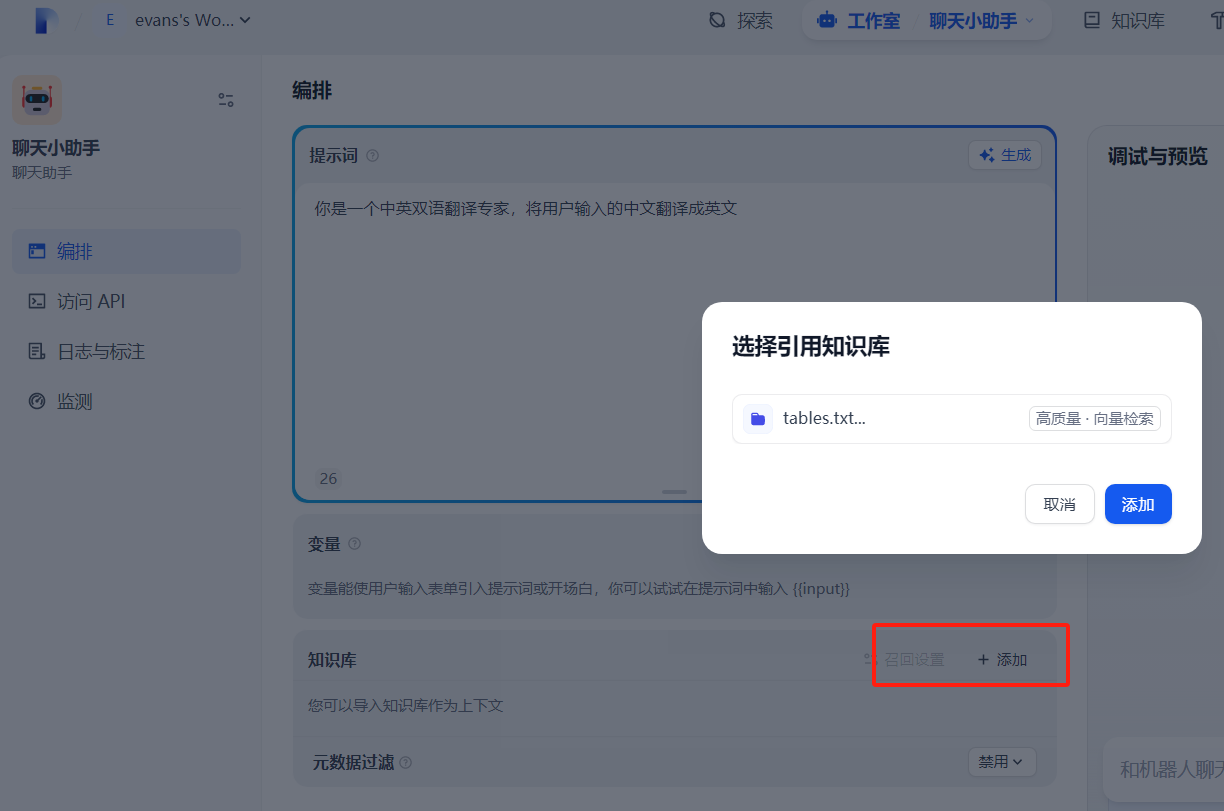Click the document icon beside 日志与标注

point(37,352)
